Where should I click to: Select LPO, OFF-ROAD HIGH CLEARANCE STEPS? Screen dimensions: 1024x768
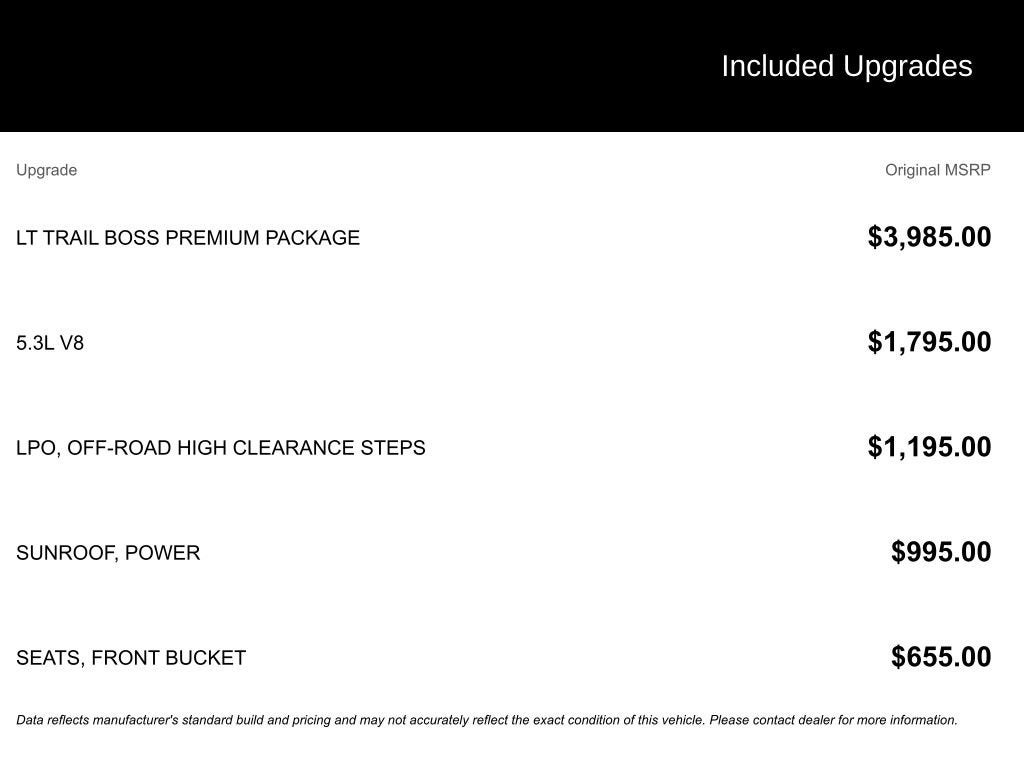coord(221,448)
